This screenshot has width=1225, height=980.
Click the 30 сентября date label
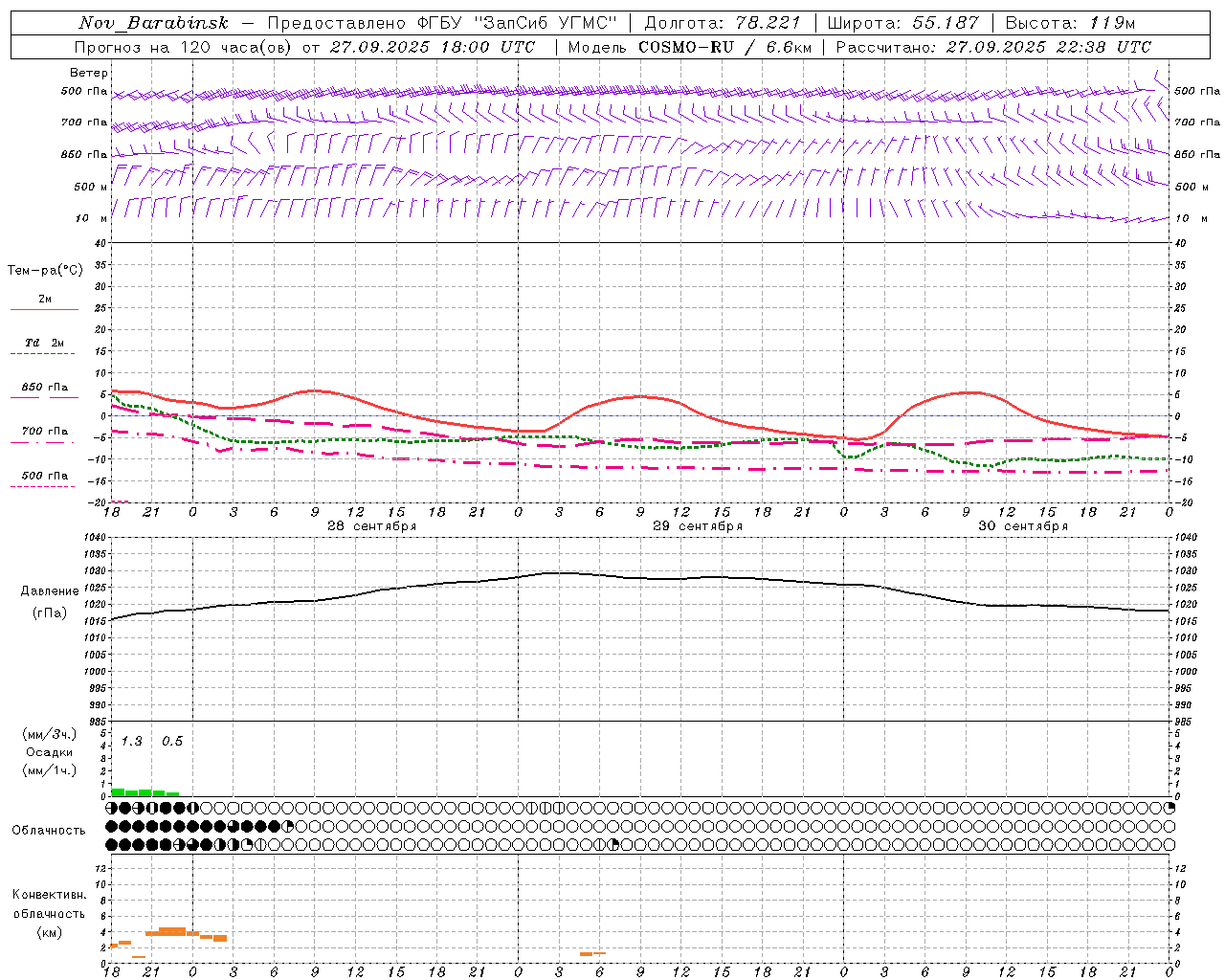[1023, 526]
